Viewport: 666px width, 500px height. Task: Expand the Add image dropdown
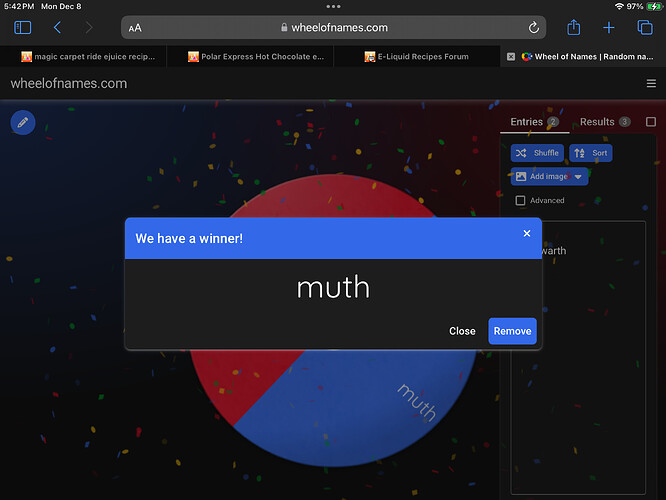click(577, 176)
